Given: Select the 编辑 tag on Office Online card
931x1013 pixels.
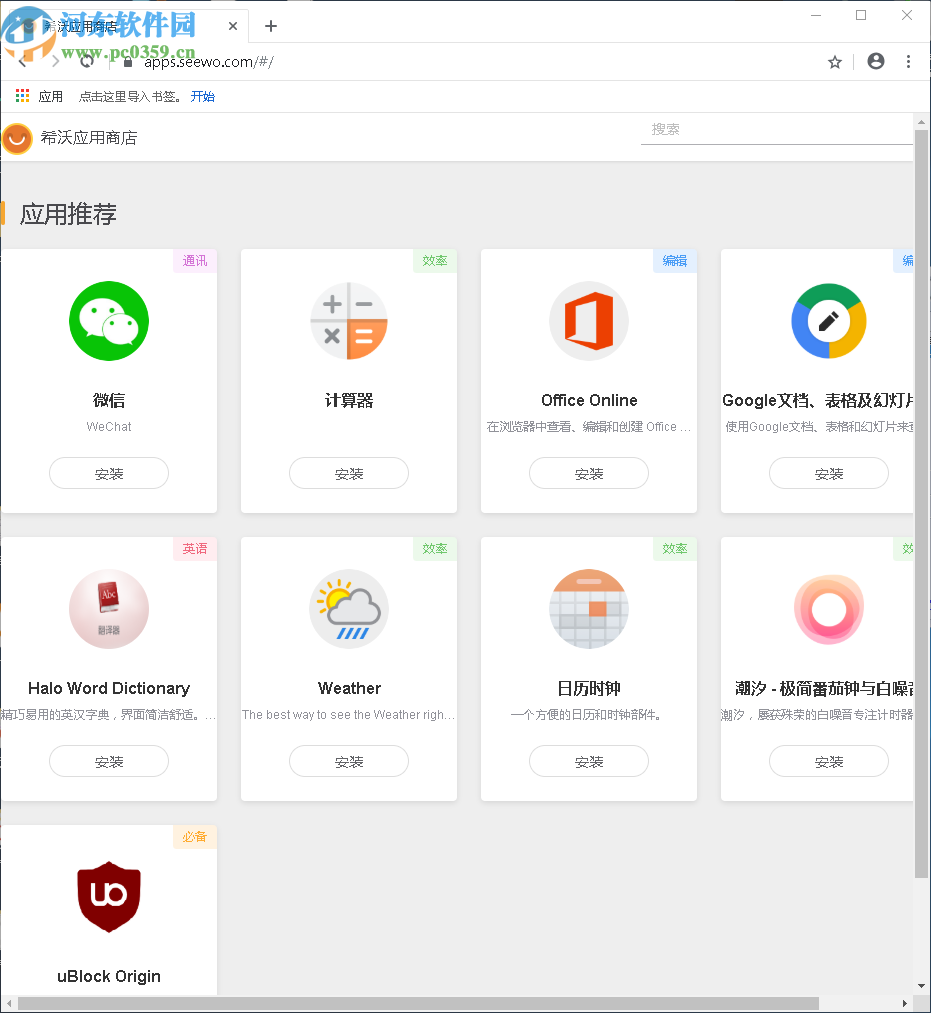Looking at the screenshot, I should pos(675,261).
